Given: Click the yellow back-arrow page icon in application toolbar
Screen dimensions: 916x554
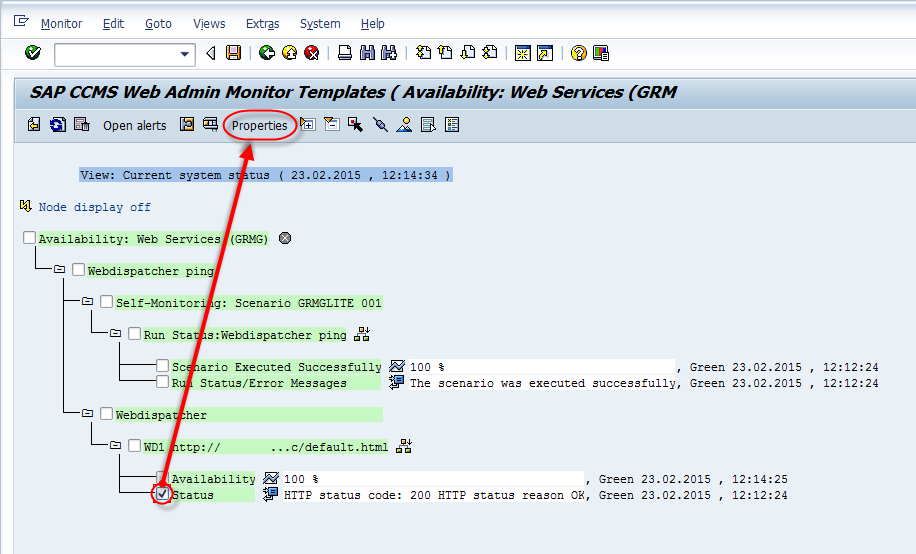Looking at the screenshot, I should click(x=34, y=124).
